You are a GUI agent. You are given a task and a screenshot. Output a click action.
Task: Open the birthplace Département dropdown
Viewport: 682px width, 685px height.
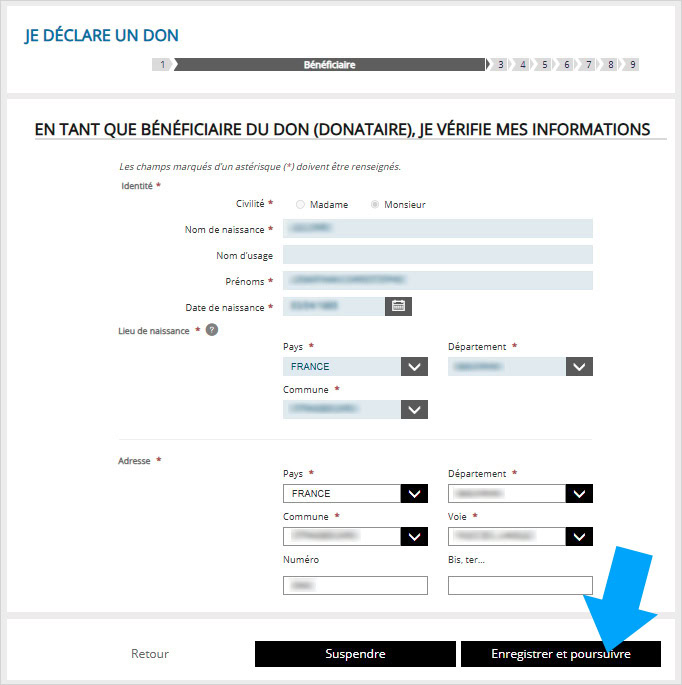pyautogui.click(x=520, y=366)
